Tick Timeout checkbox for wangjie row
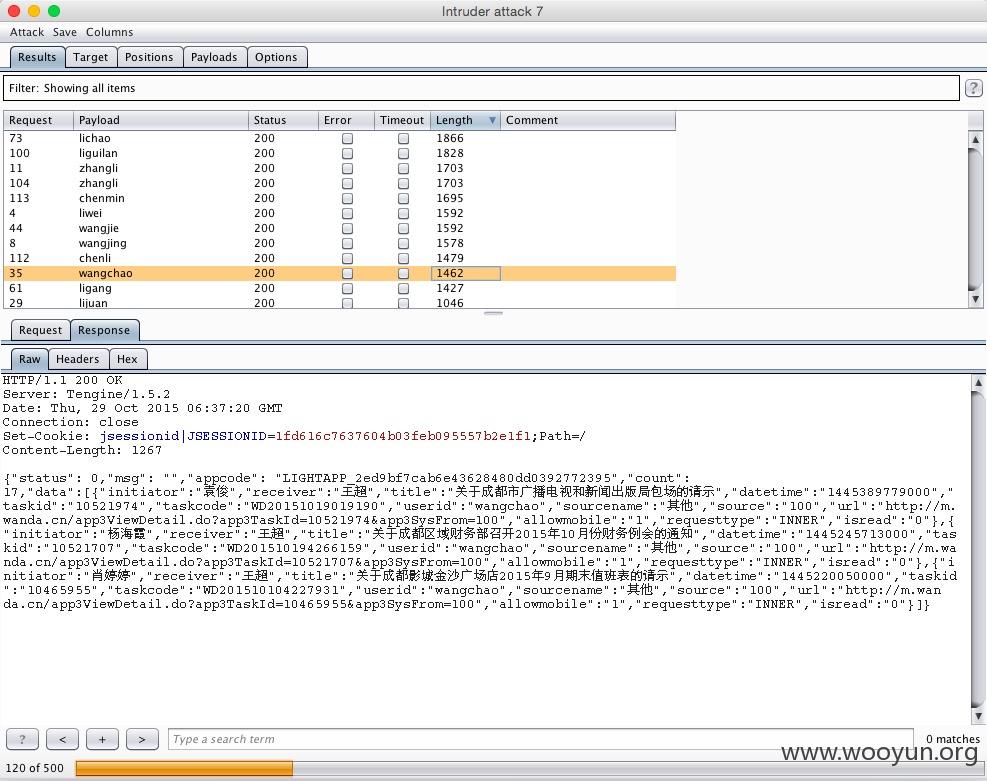 [403, 228]
